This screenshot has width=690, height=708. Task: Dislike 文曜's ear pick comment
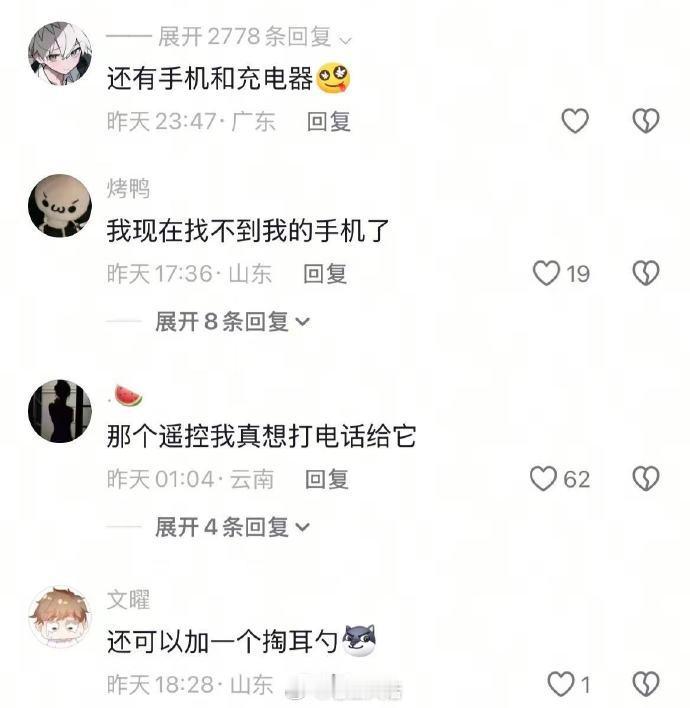pos(646,684)
